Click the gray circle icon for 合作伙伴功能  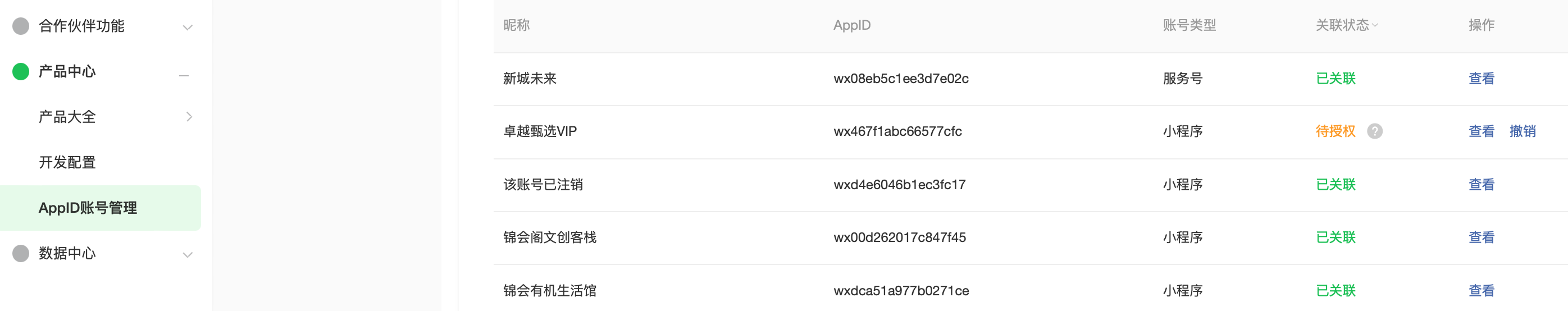[x=21, y=26]
